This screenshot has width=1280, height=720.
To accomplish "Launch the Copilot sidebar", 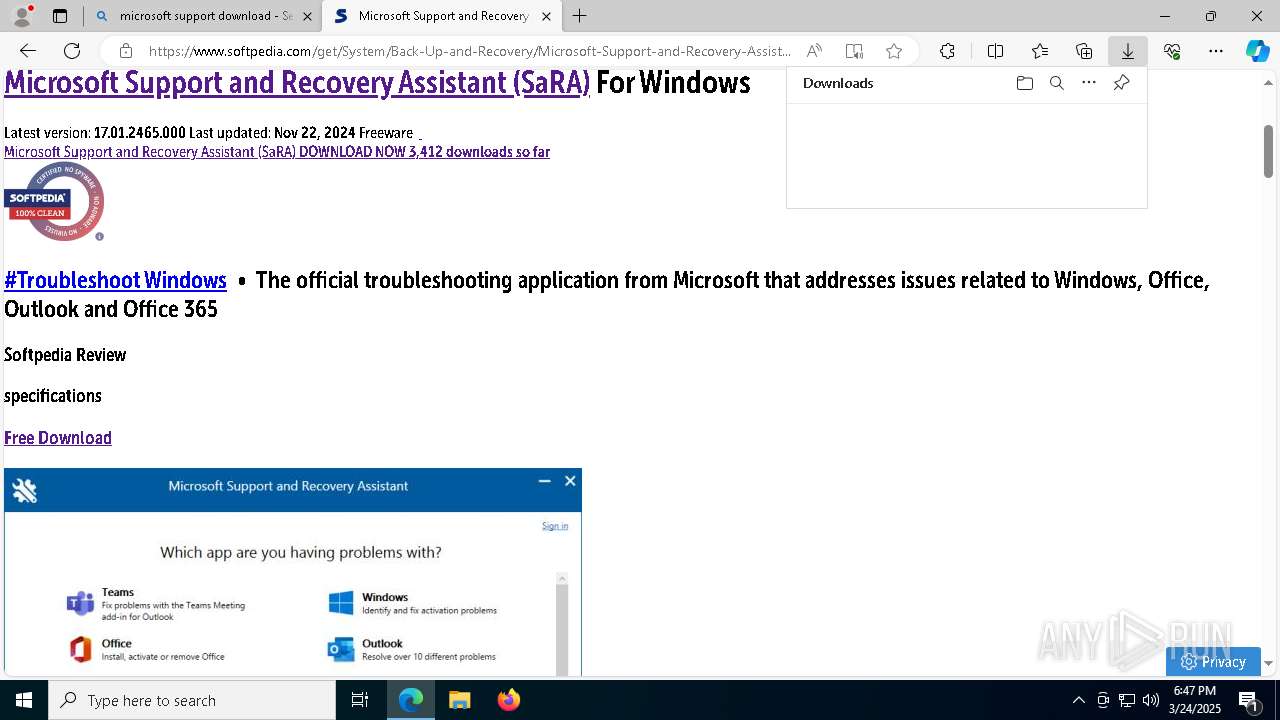I will click(x=1258, y=51).
